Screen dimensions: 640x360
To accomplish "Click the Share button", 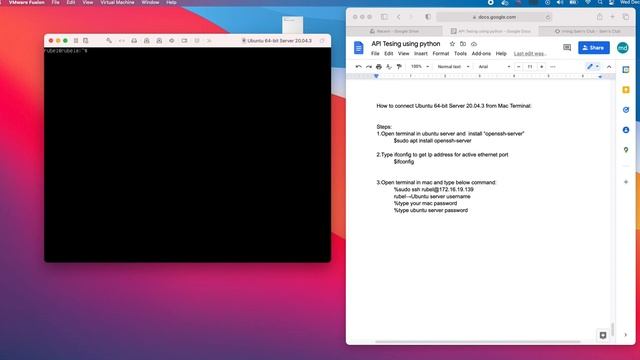I will pos(594,48).
